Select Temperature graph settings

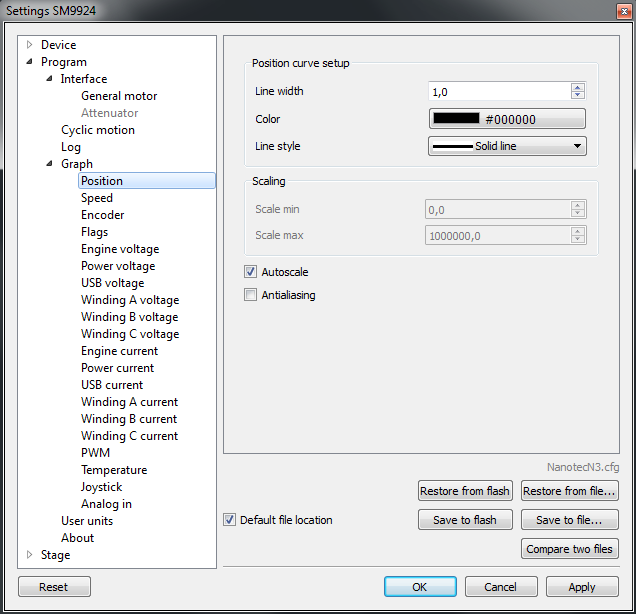pyautogui.click(x=114, y=470)
